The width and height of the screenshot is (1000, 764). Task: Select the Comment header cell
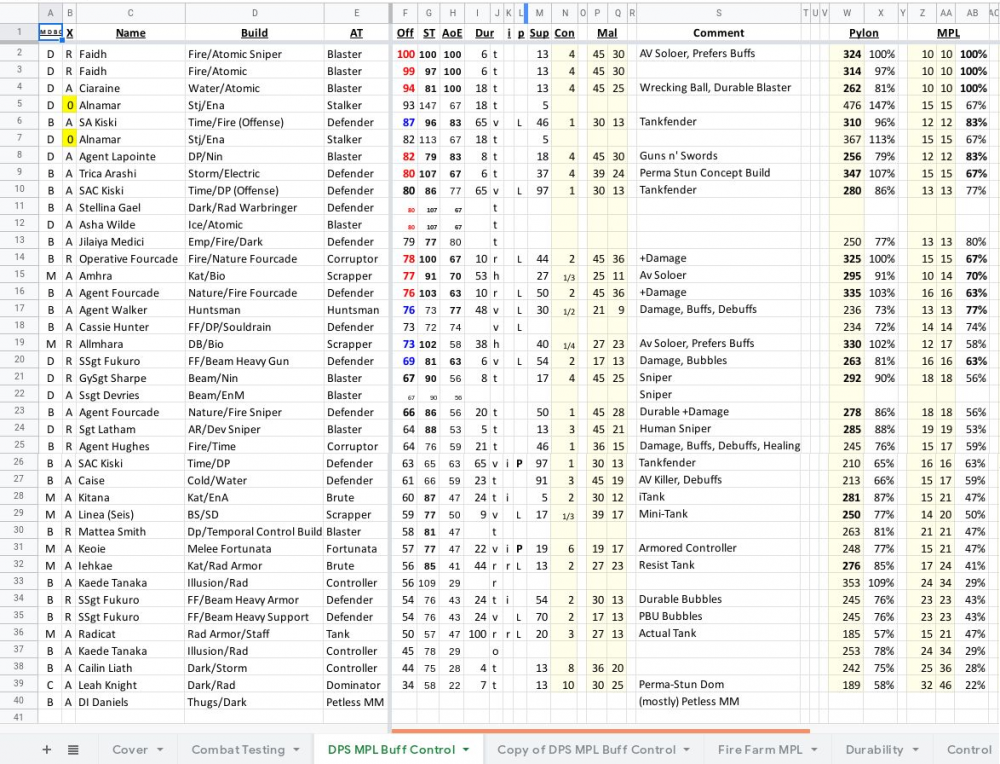718,33
